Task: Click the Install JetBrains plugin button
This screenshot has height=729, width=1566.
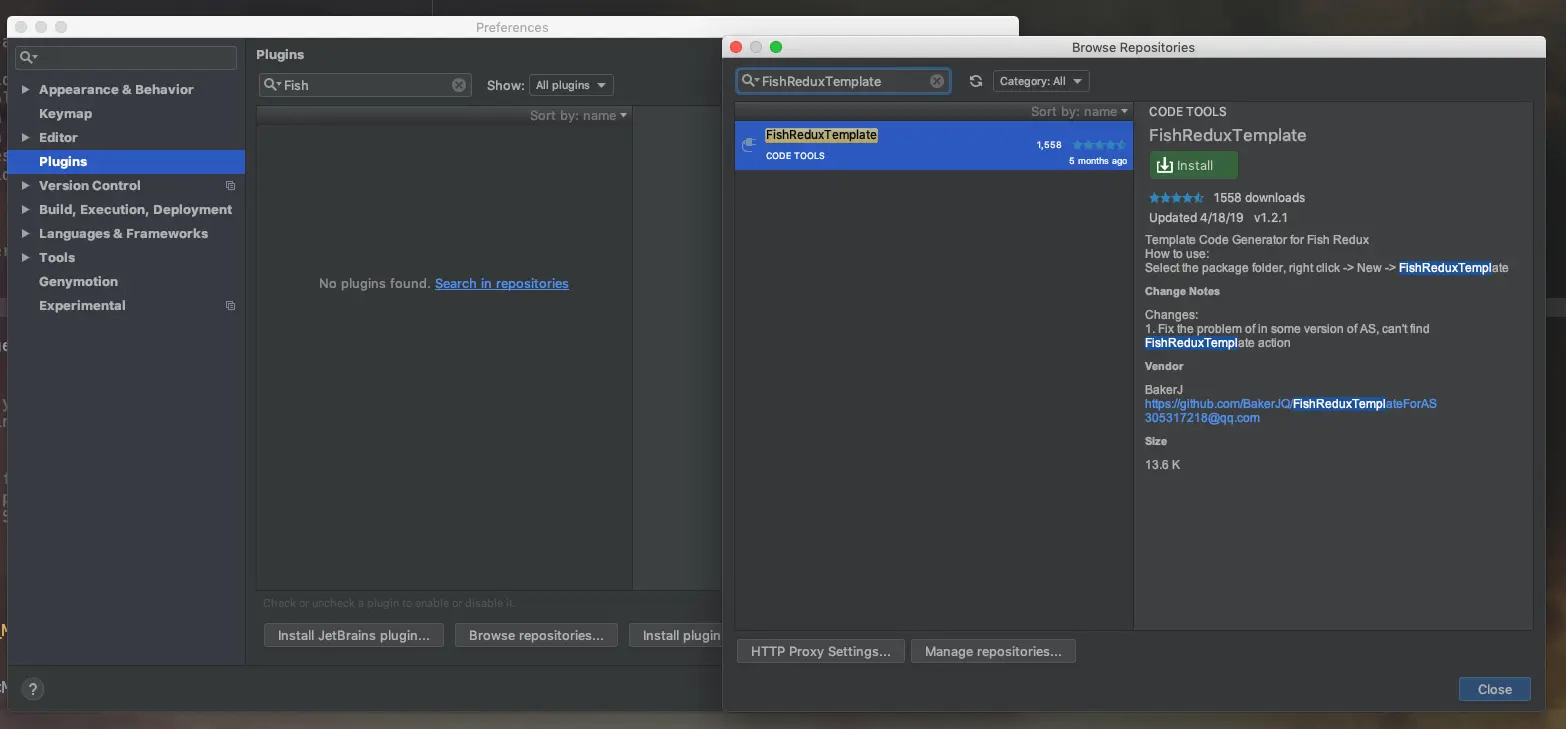Action: point(354,635)
